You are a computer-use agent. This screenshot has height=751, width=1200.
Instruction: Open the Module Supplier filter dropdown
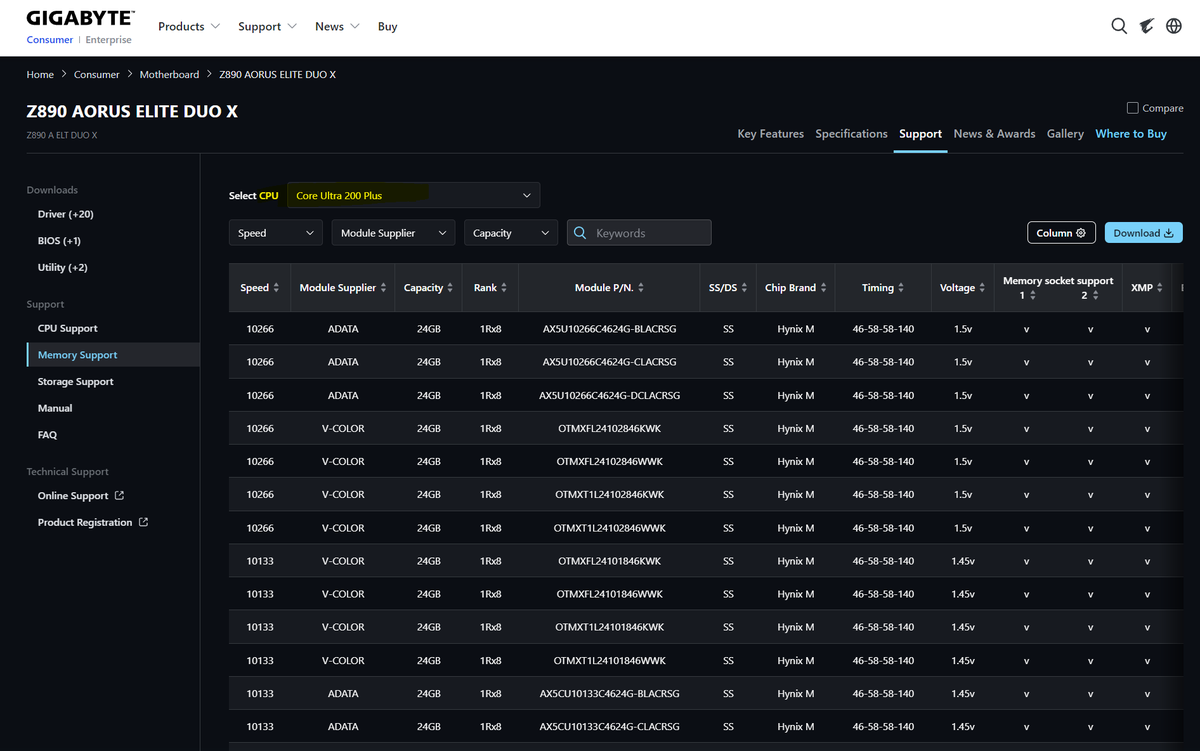click(393, 233)
